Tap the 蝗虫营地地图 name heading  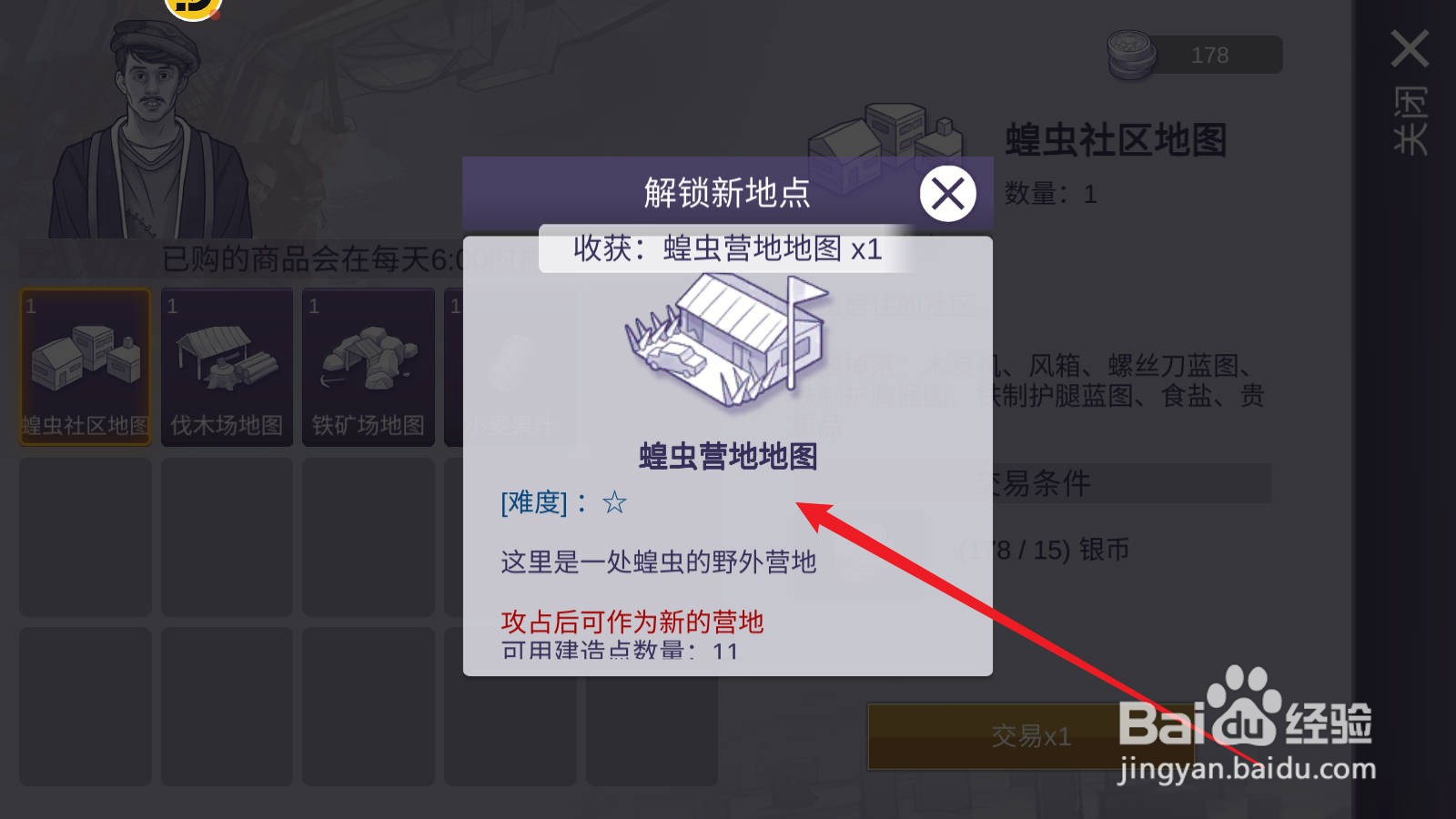727,456
